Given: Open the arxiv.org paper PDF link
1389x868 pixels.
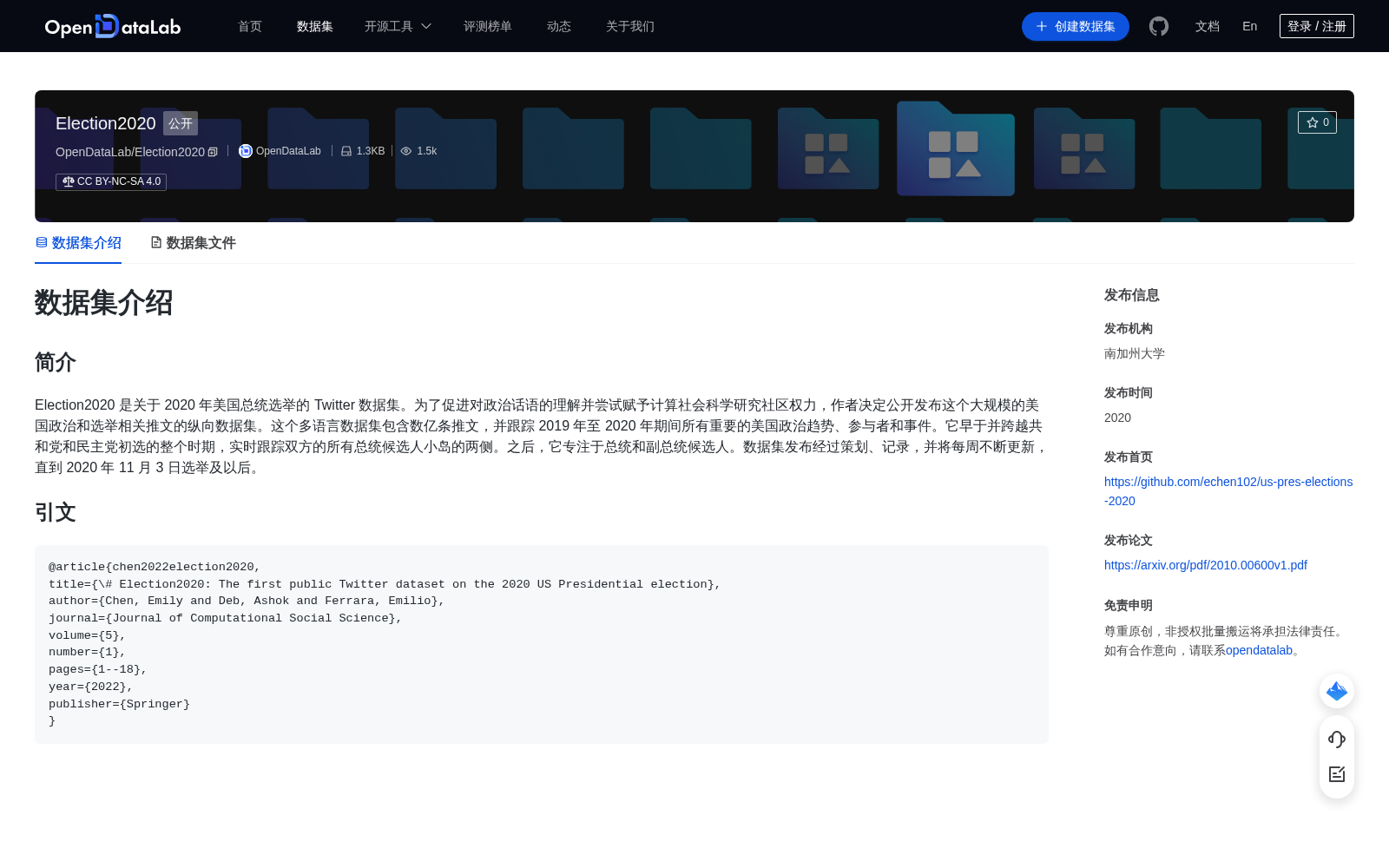Looking at the screenshot, I should (1206, 565).
